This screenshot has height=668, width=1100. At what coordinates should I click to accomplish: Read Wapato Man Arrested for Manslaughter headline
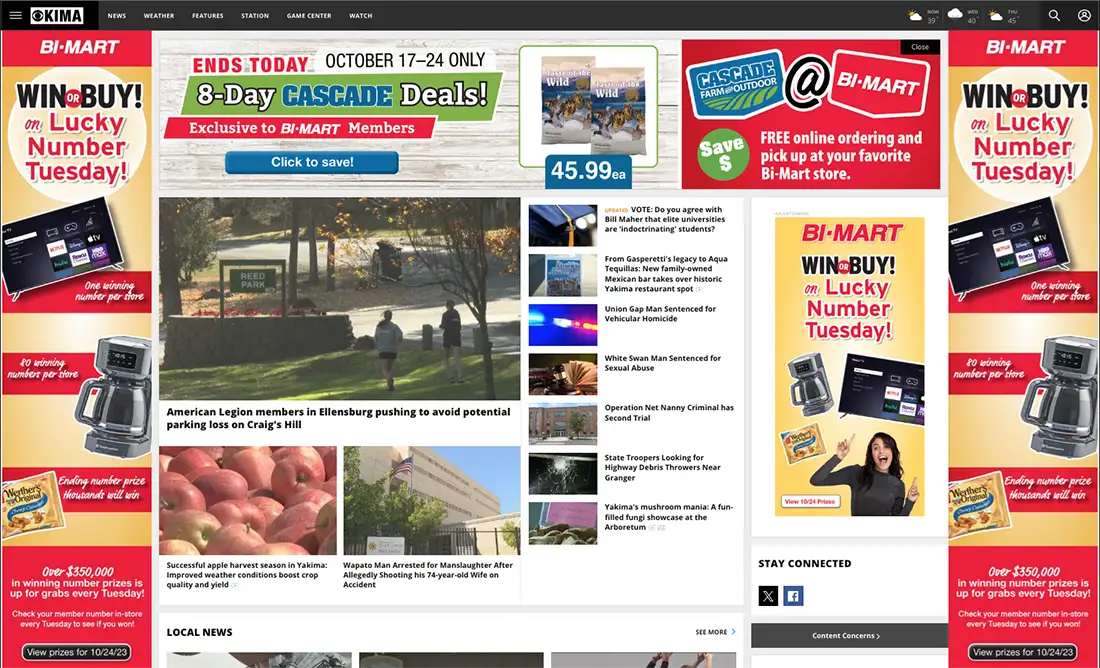coord(428,575)
